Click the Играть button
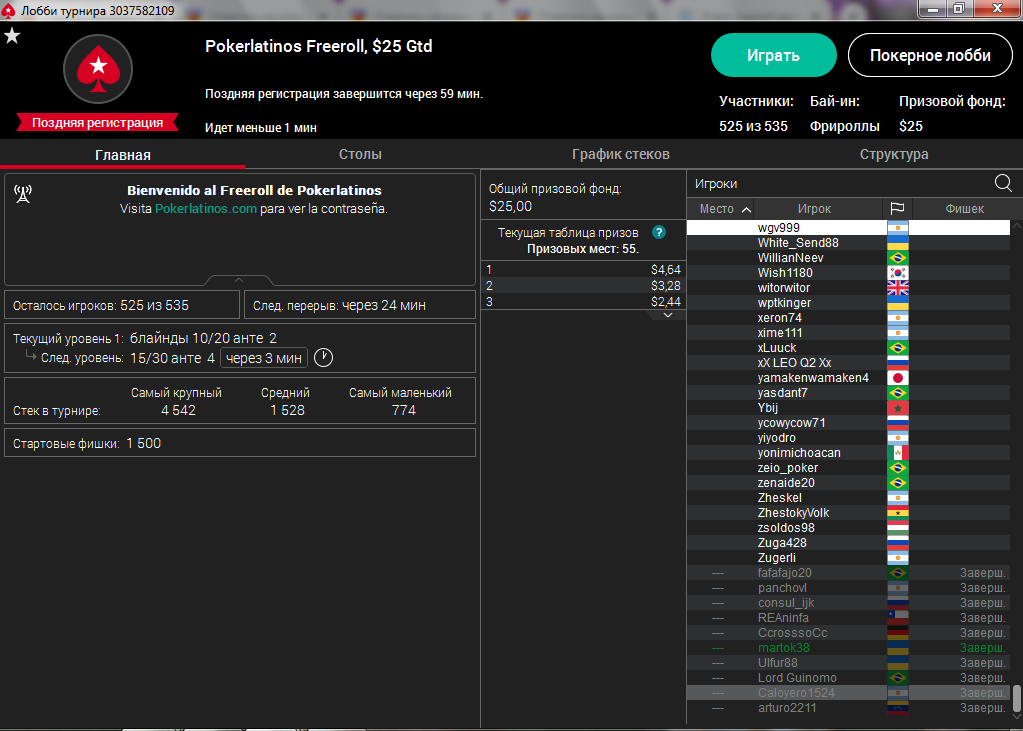The height and width of the screenshot is (731, 1023). [x=774, y=55]
